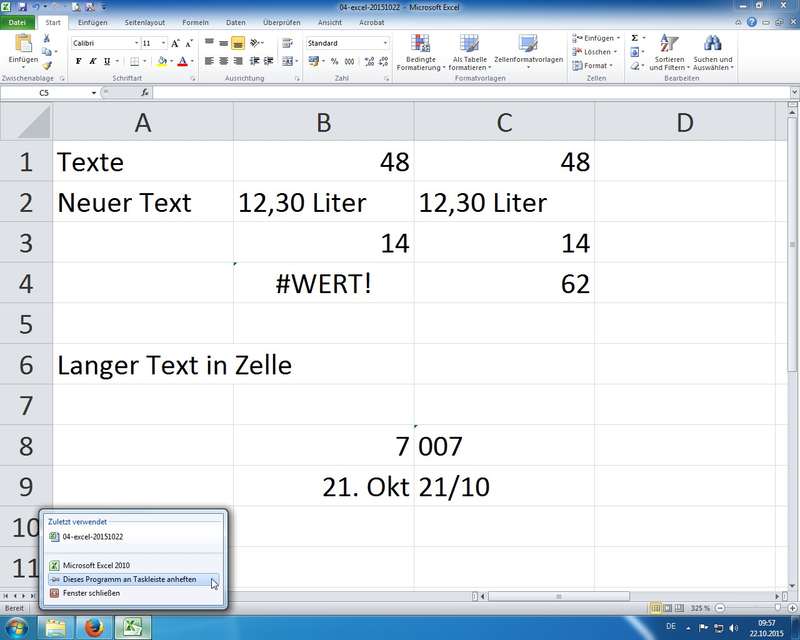This screenshot has width=800, height=640.
Task: Toggle center text alignment
Action: tap(223, 61)
